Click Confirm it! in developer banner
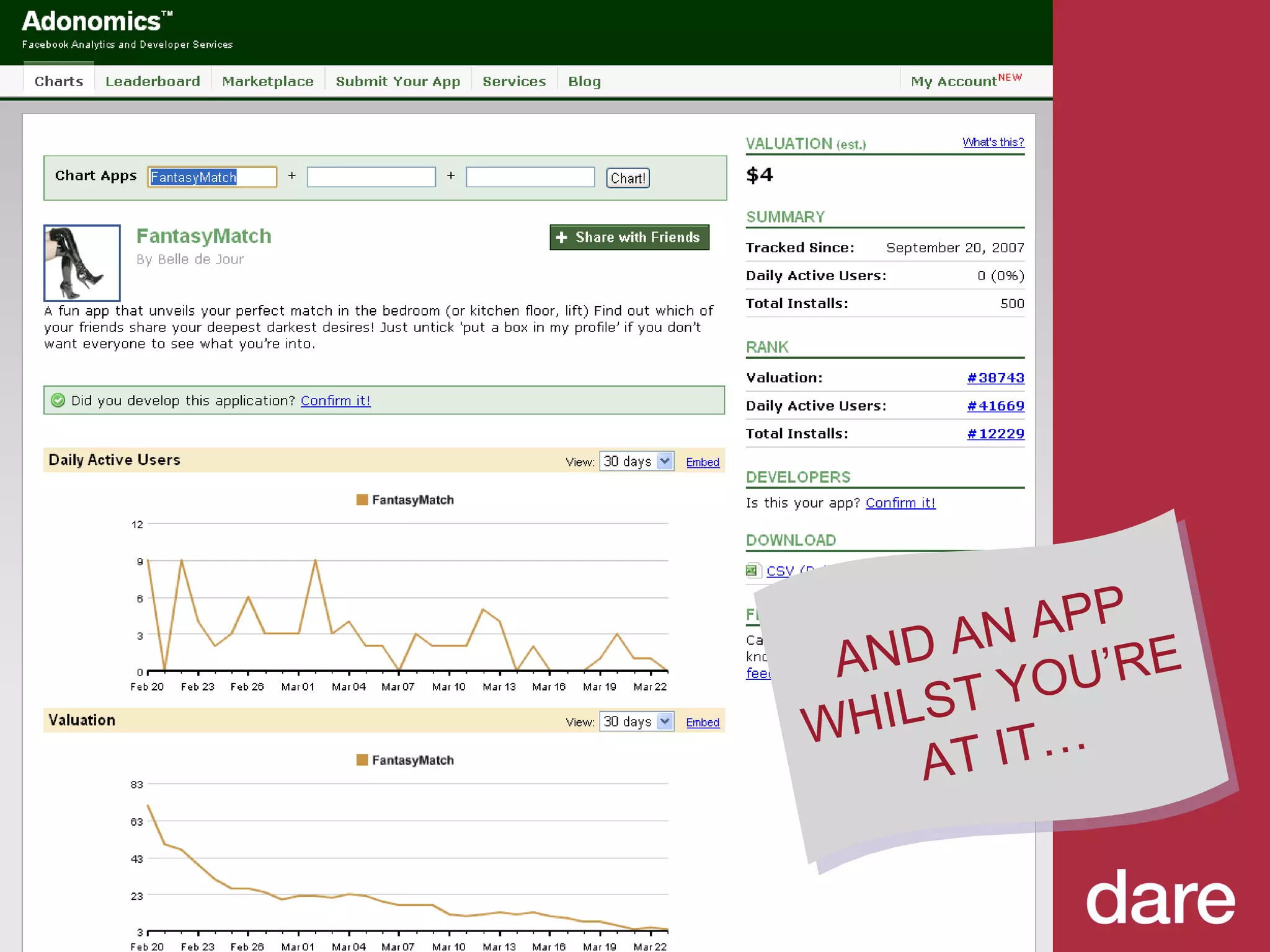The width and height of the screenshot is (1270, 952). click(x=335, y=400)
